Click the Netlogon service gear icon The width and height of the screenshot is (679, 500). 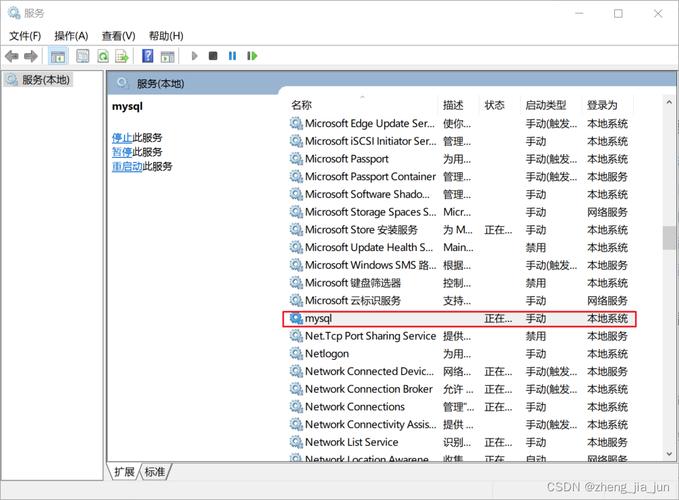[x=296, y=354]
